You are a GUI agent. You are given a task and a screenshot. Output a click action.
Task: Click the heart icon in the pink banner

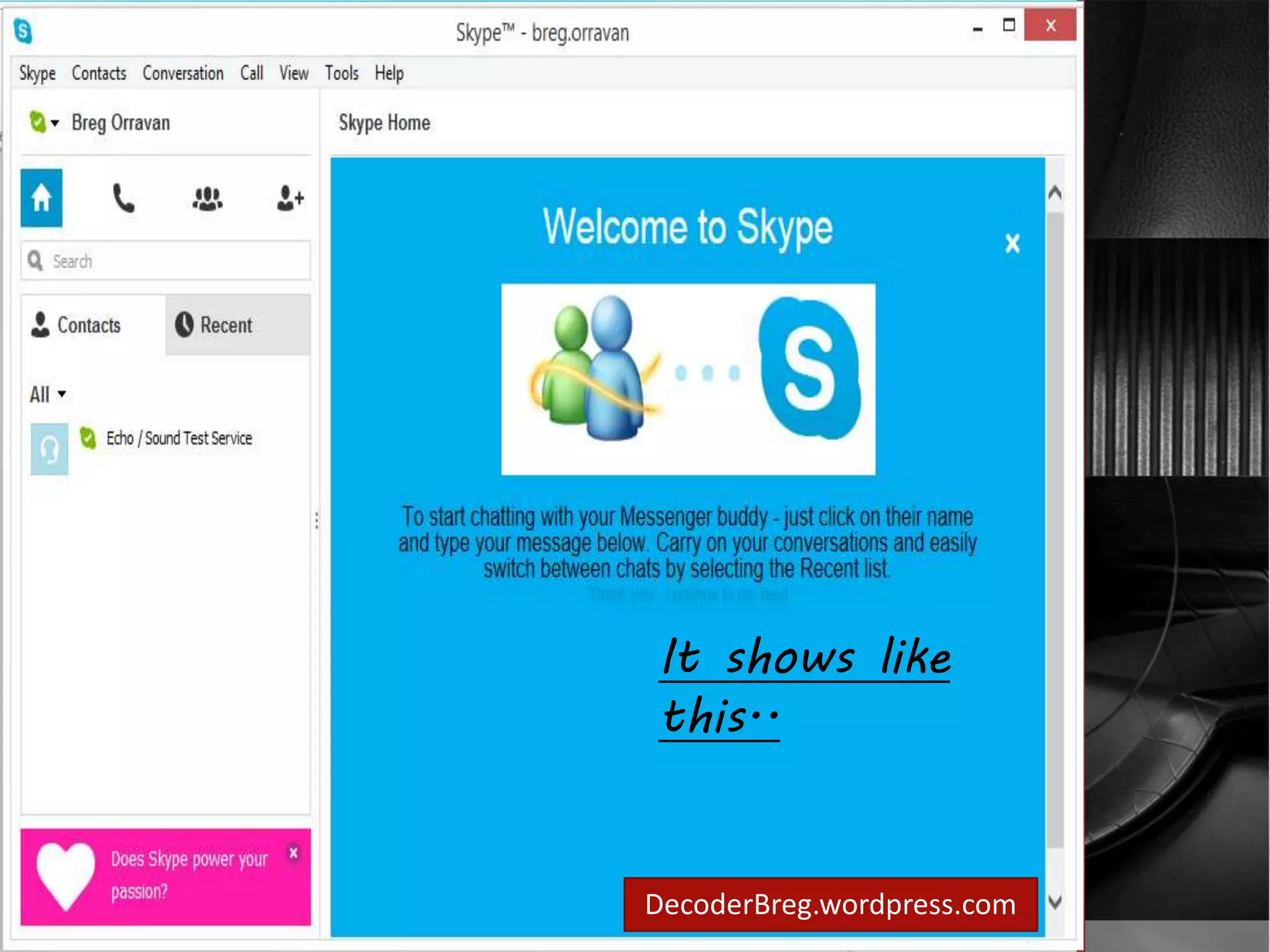point(65,876)
